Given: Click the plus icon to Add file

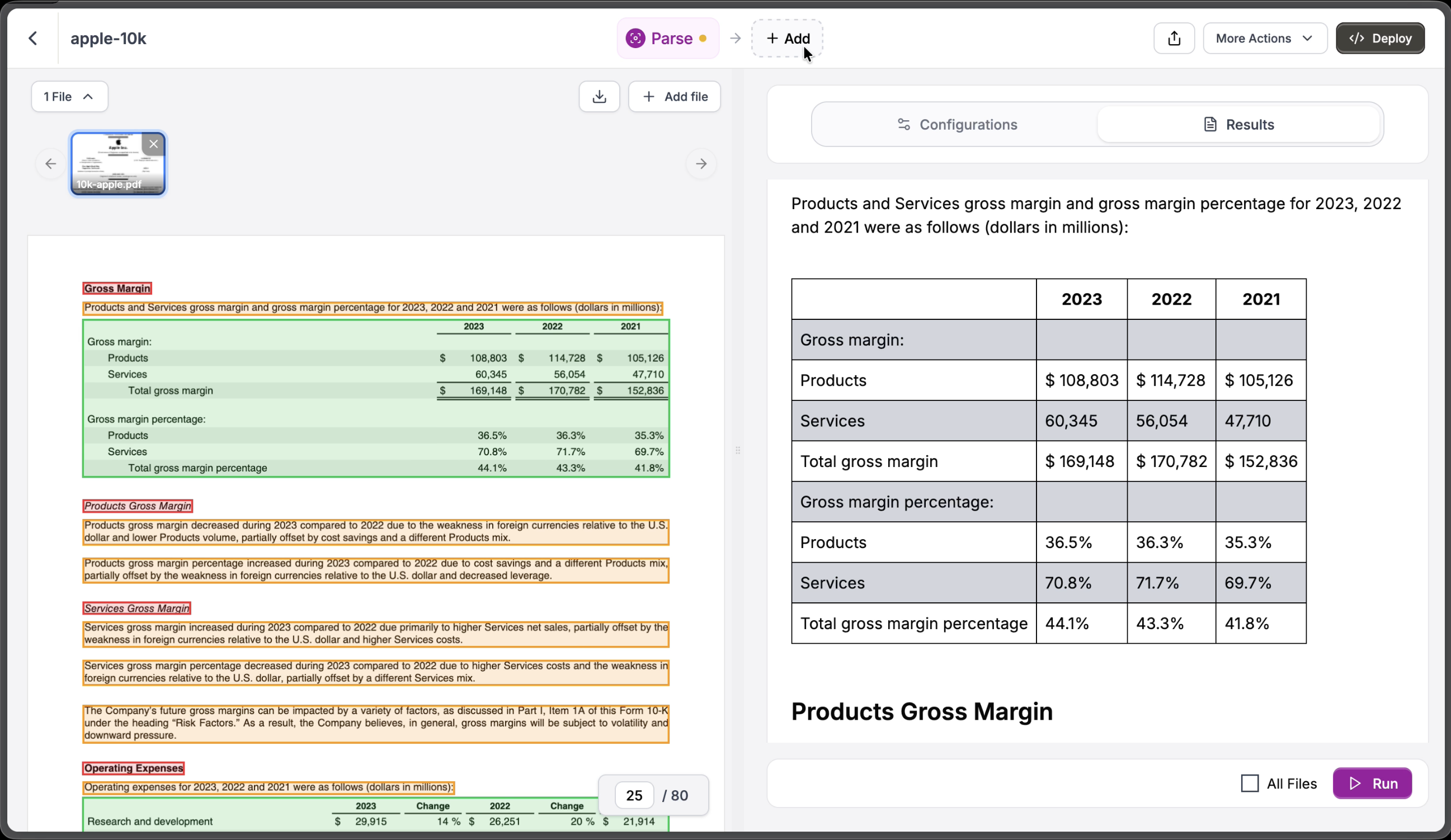Looking at the screenshot, I should (648, 96).
